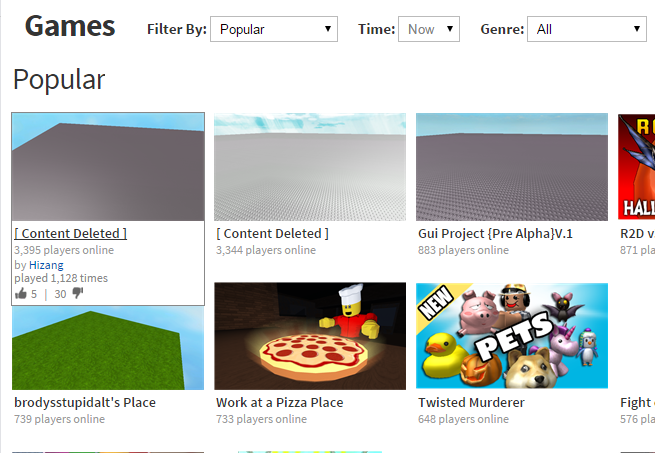Screen dimensions: 655x453
Task: Open the Genre All dropdown
Action: tap(587, 29)
